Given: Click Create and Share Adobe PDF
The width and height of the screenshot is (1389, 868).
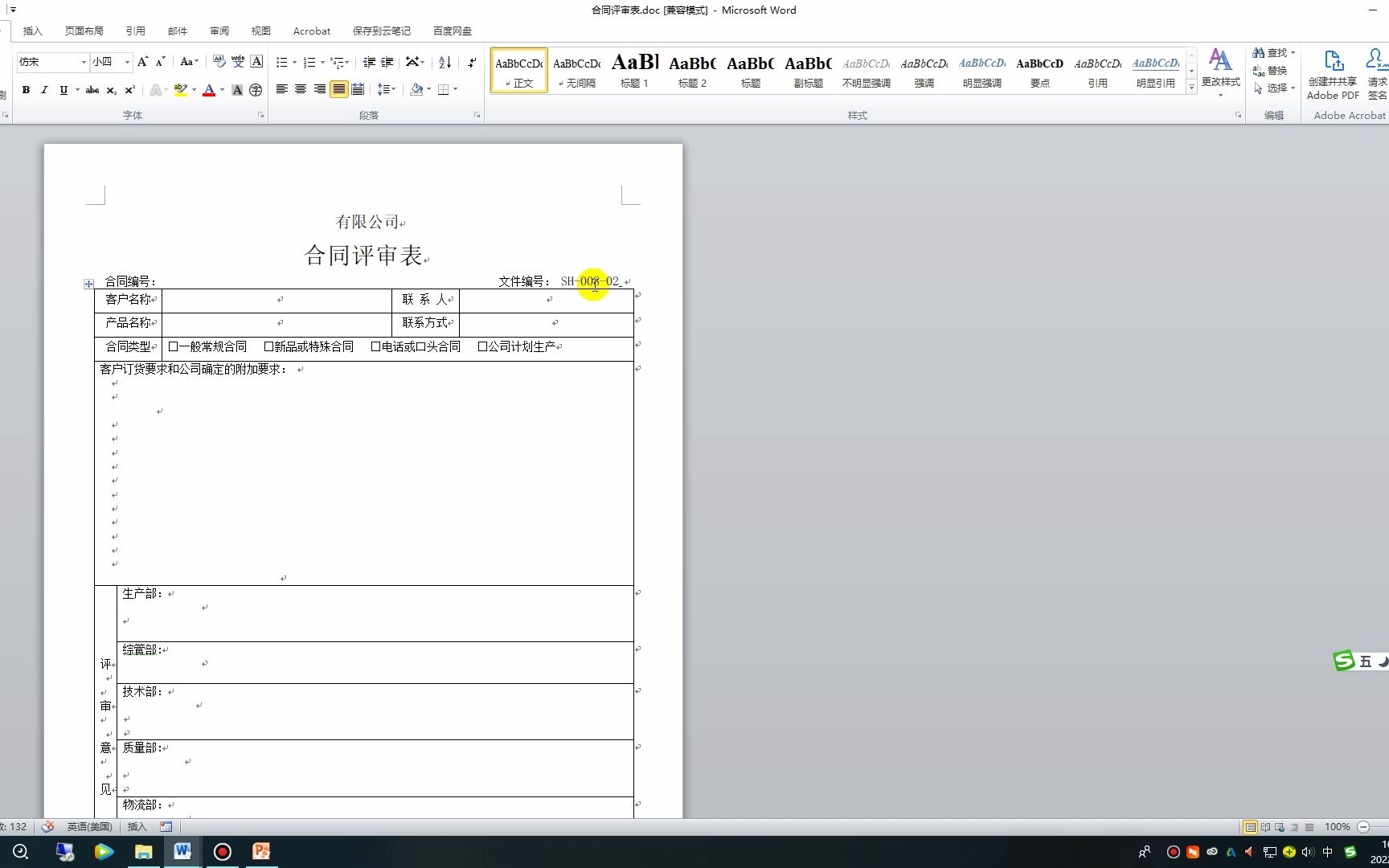Looking at the screenshot, I should pos(1333,76).
